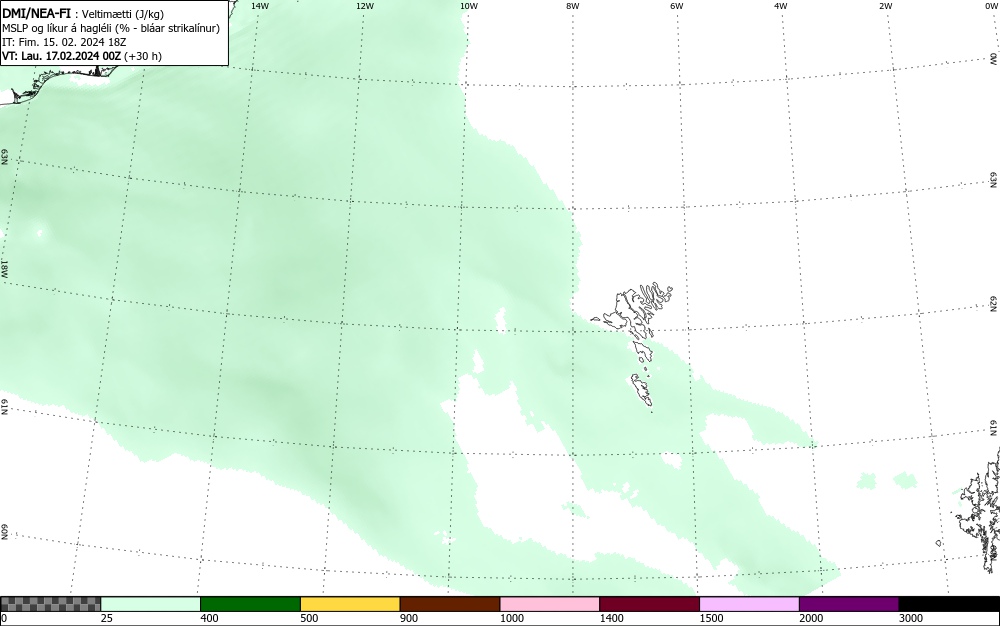Screen dimensions: 1000x626
Task: Click the 6W longitude label
Action: click(677, 6)
